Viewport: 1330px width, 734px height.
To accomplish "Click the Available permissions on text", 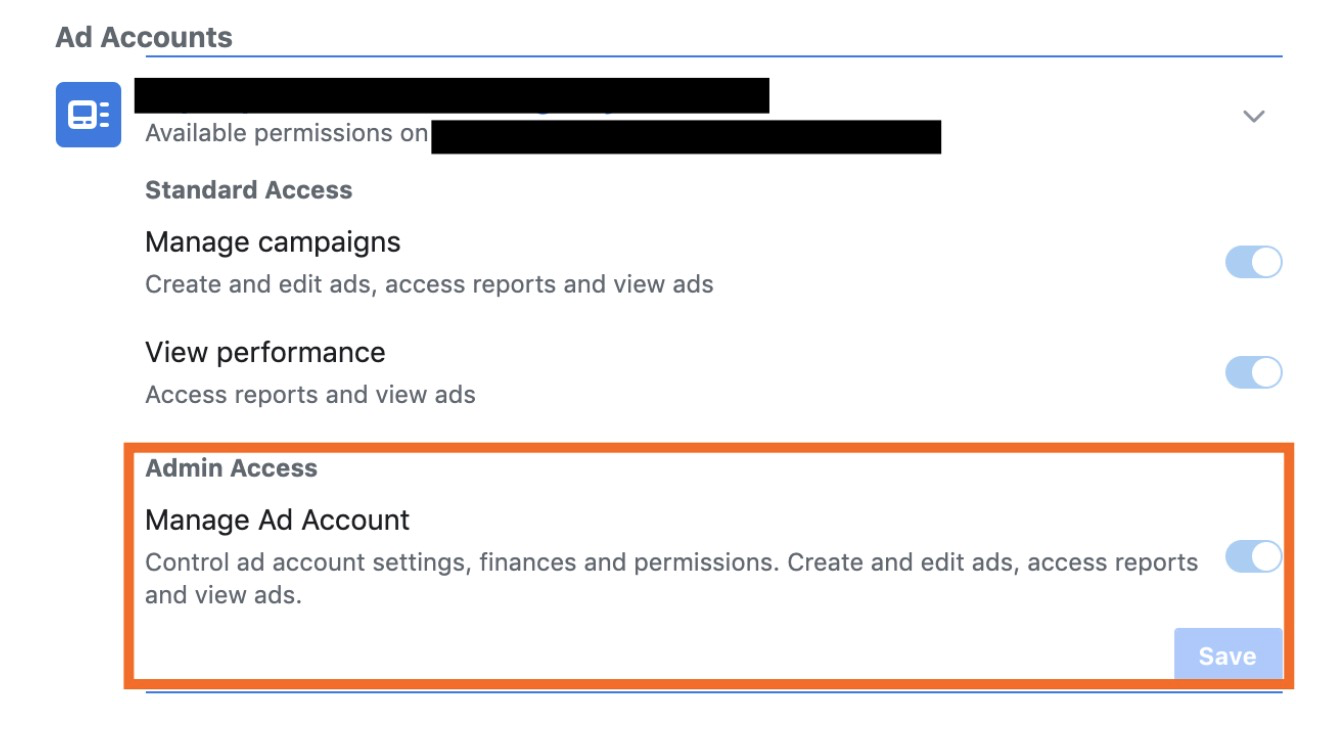I will pos(286,133).
